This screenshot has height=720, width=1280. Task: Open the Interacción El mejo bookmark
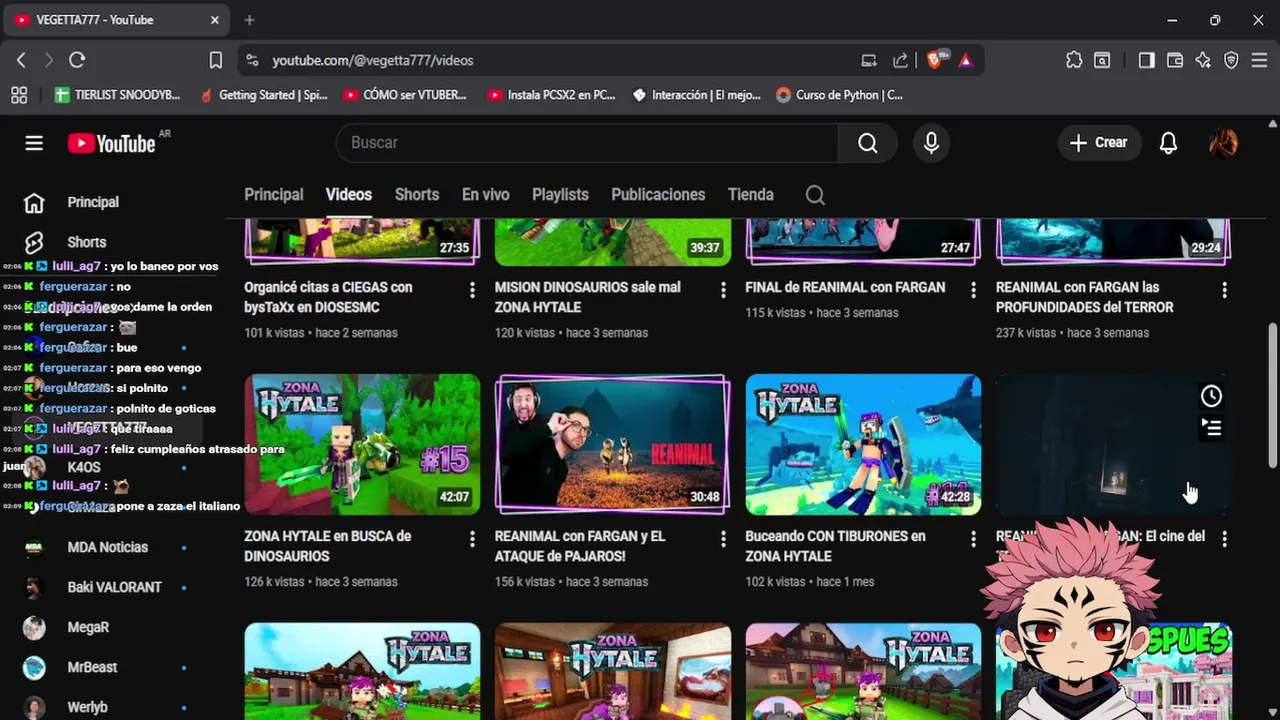[696, 95]
